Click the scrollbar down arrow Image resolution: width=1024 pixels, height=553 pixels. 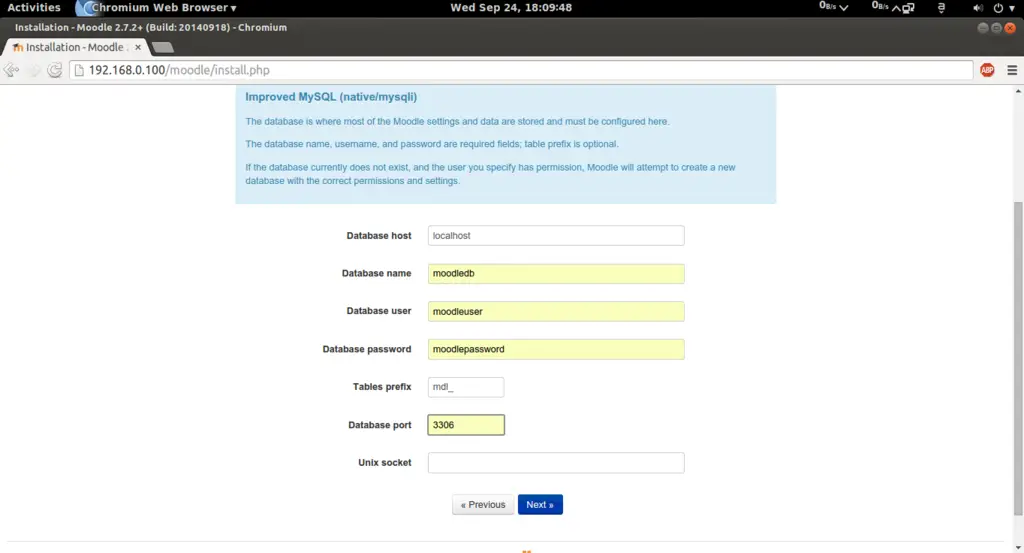[x=1018, y=548]
